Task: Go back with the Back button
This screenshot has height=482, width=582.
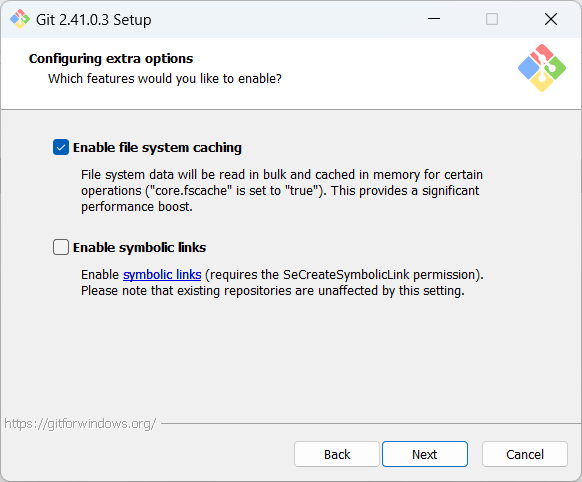Action: click(x=337, y=454)
